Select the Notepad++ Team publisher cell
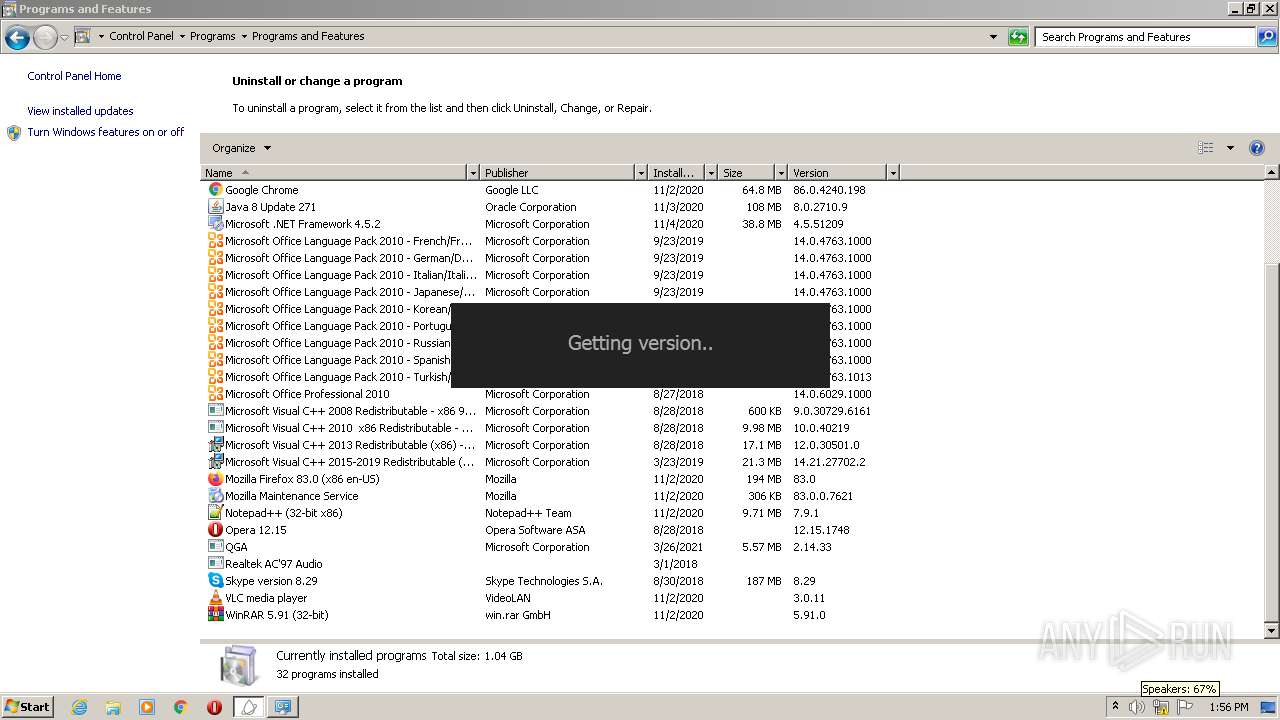The image size is (1280, 720). (x=528, y=513)
